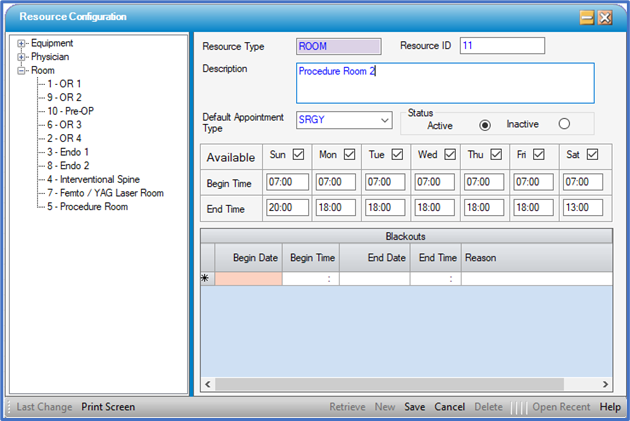Collapse the Room tree node

21,71
